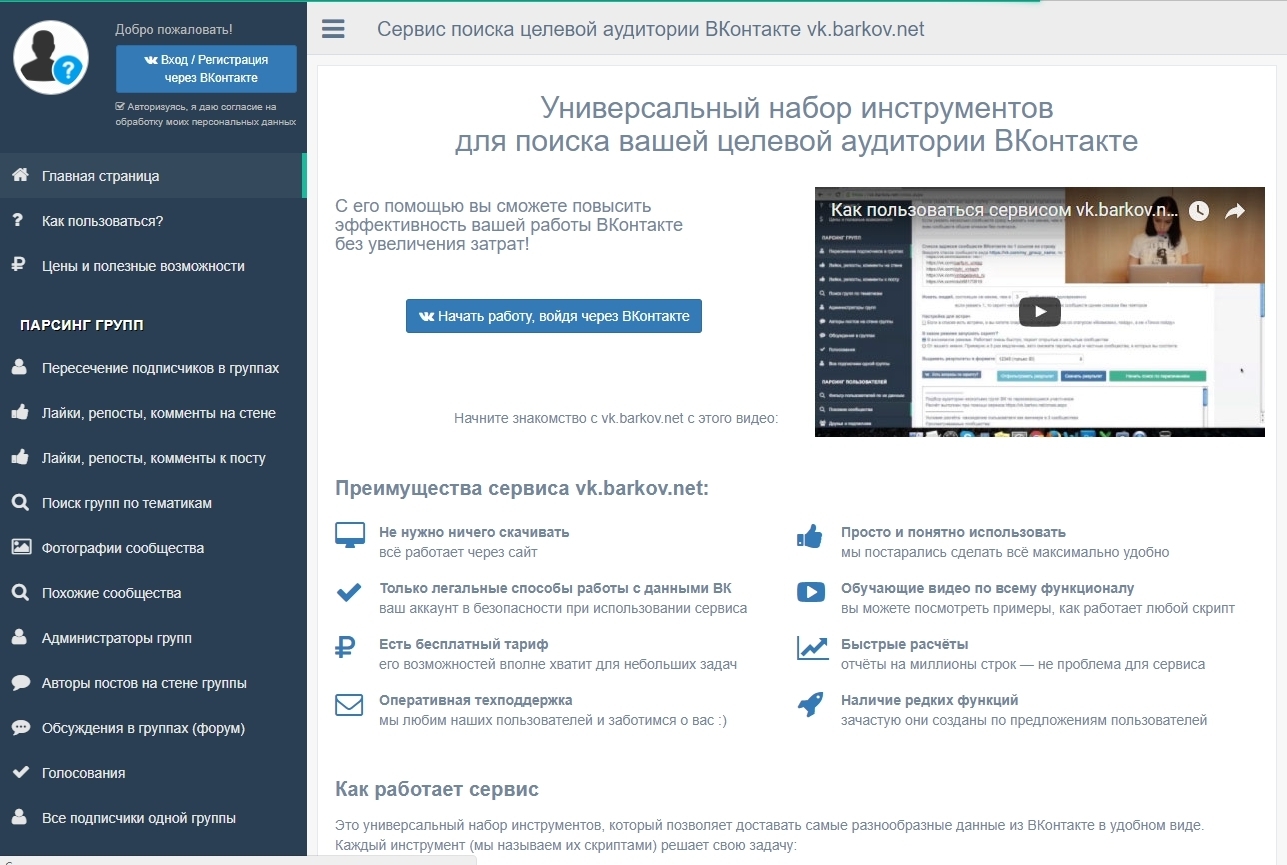Open Администраторы групп in sidebar
Viewport: 1287px width, 865px height.
point(116,638)
